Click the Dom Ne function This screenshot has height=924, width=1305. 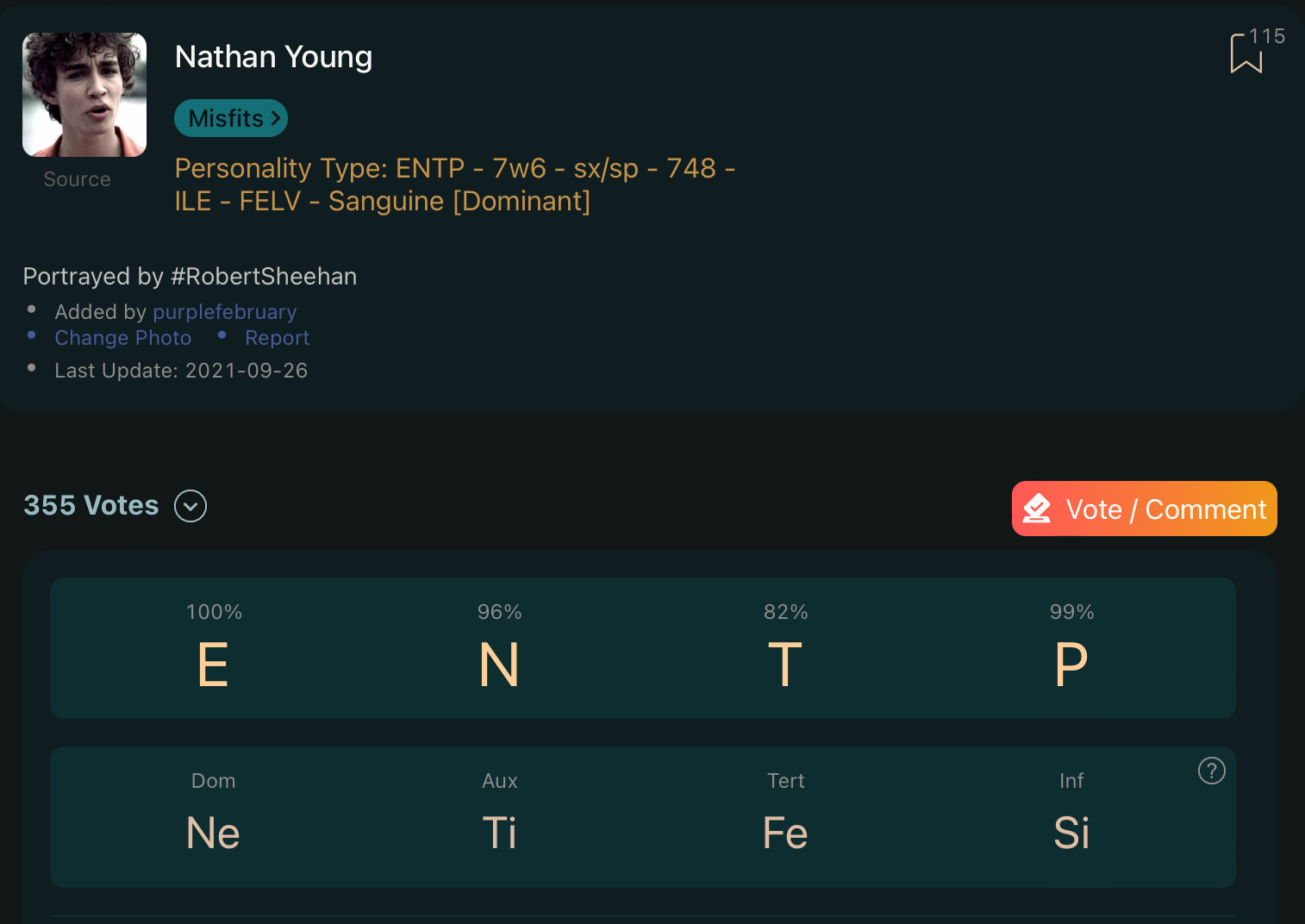click(x=214, y=814)
